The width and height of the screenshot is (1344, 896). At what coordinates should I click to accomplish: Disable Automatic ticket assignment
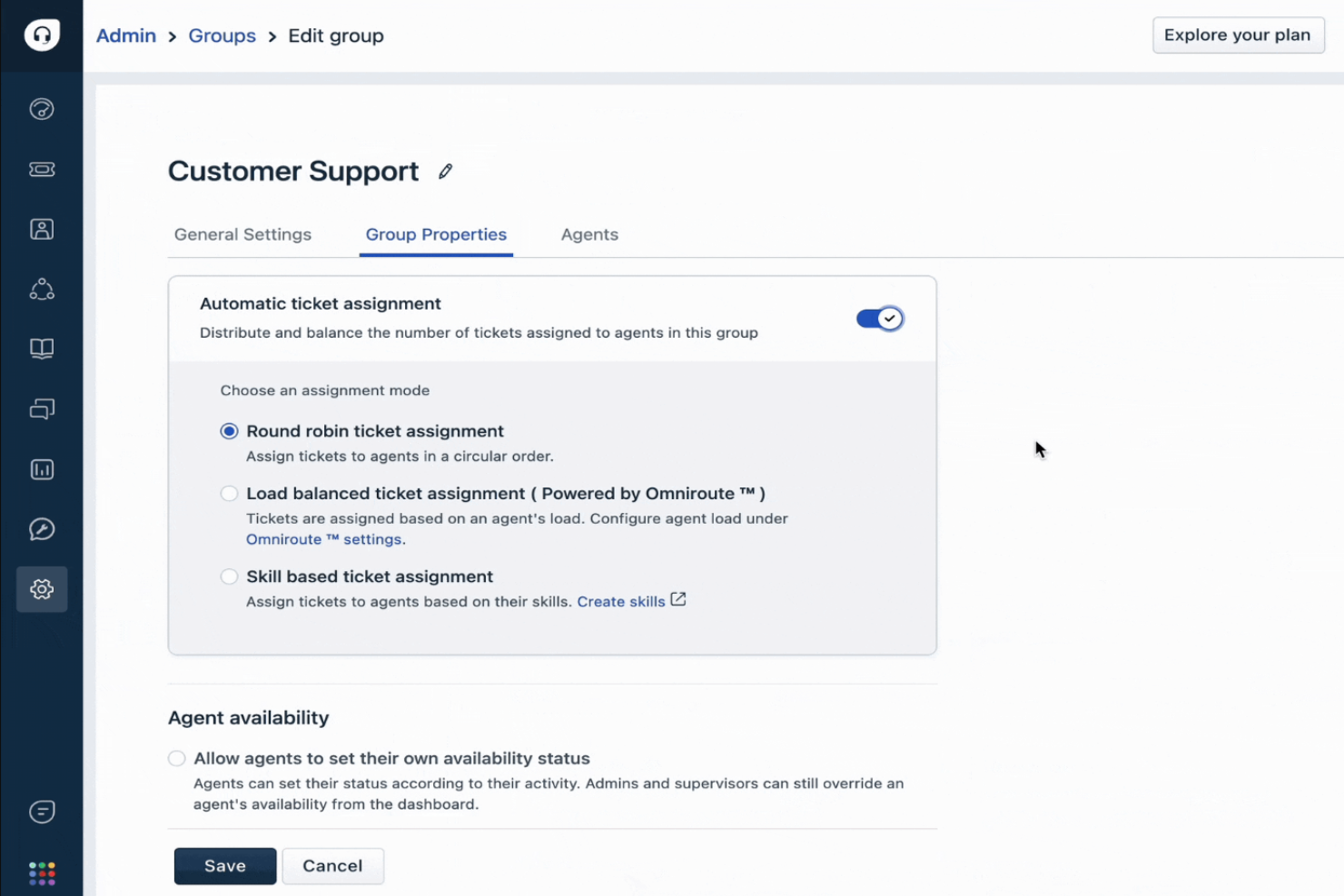(x=878, y=319)
